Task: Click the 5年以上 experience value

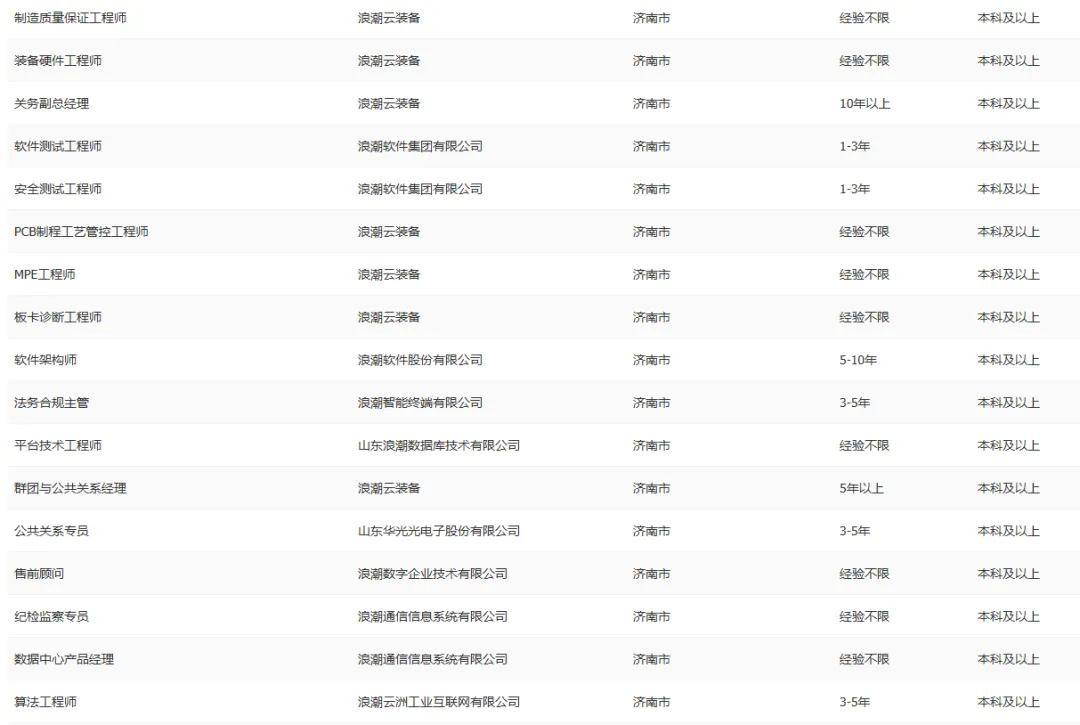Action: (x=861, y=488)
